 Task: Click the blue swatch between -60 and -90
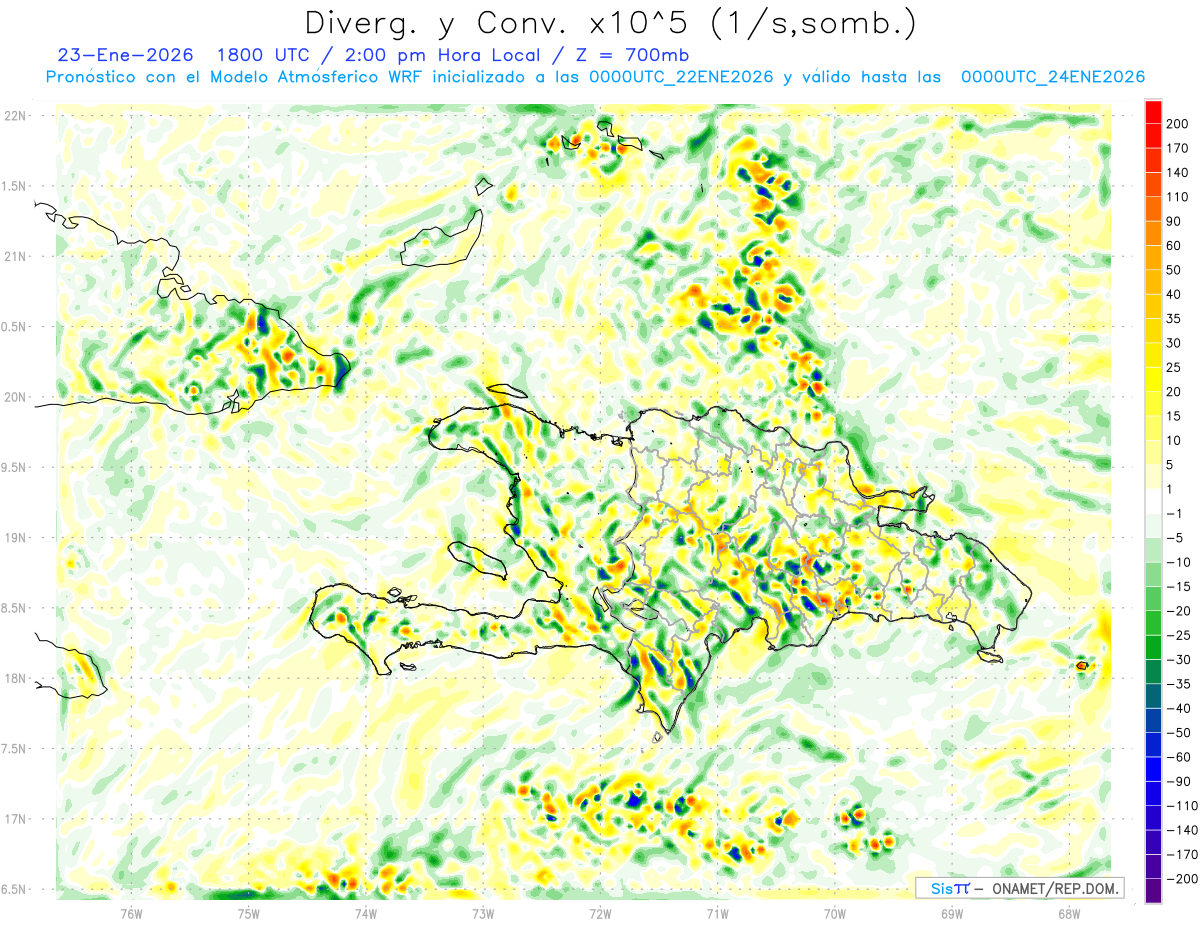tap(1153, 769)
